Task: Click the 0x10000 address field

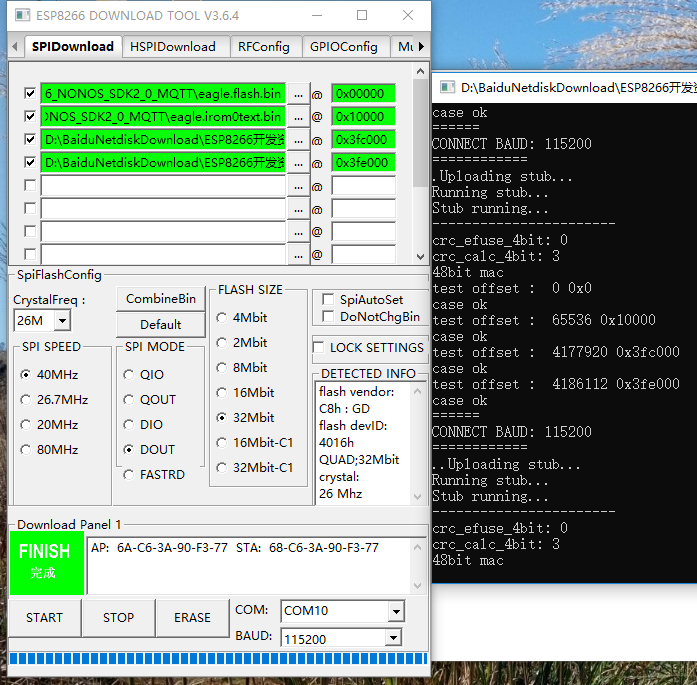Action: [363, 117]
